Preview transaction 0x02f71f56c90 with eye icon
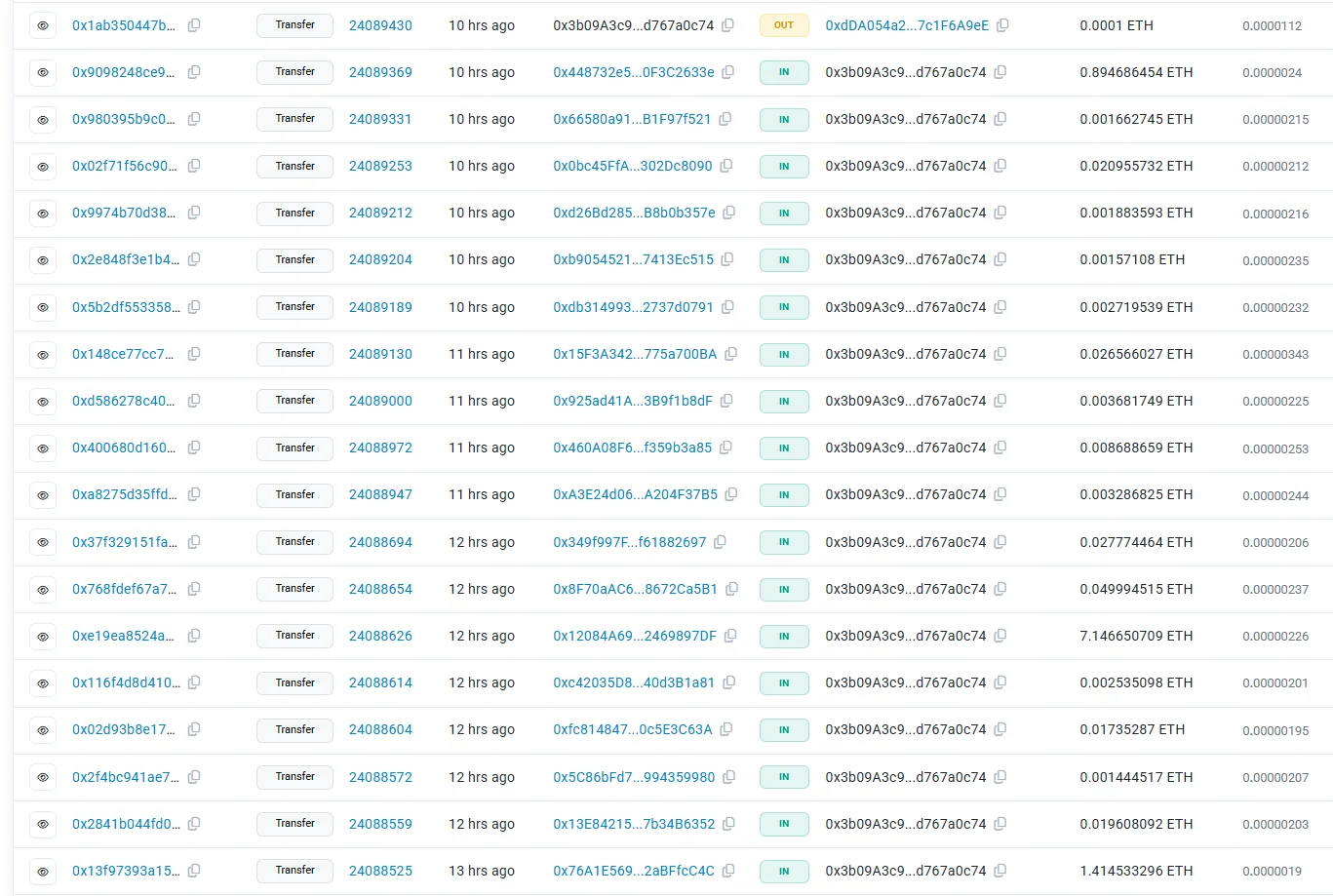The height and width of the screenshot is (896, 1333). (43, 167)
